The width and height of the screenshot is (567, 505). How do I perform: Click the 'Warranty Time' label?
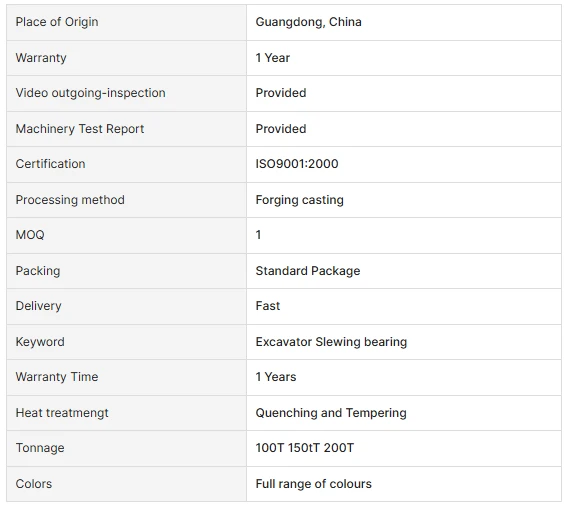point(57,377)
